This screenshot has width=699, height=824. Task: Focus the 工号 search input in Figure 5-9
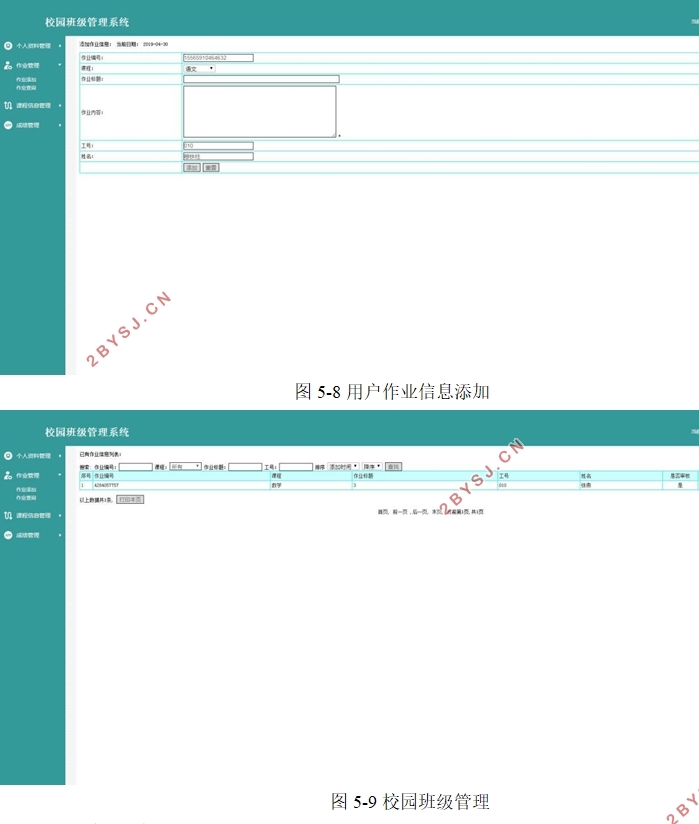point(296,467)
